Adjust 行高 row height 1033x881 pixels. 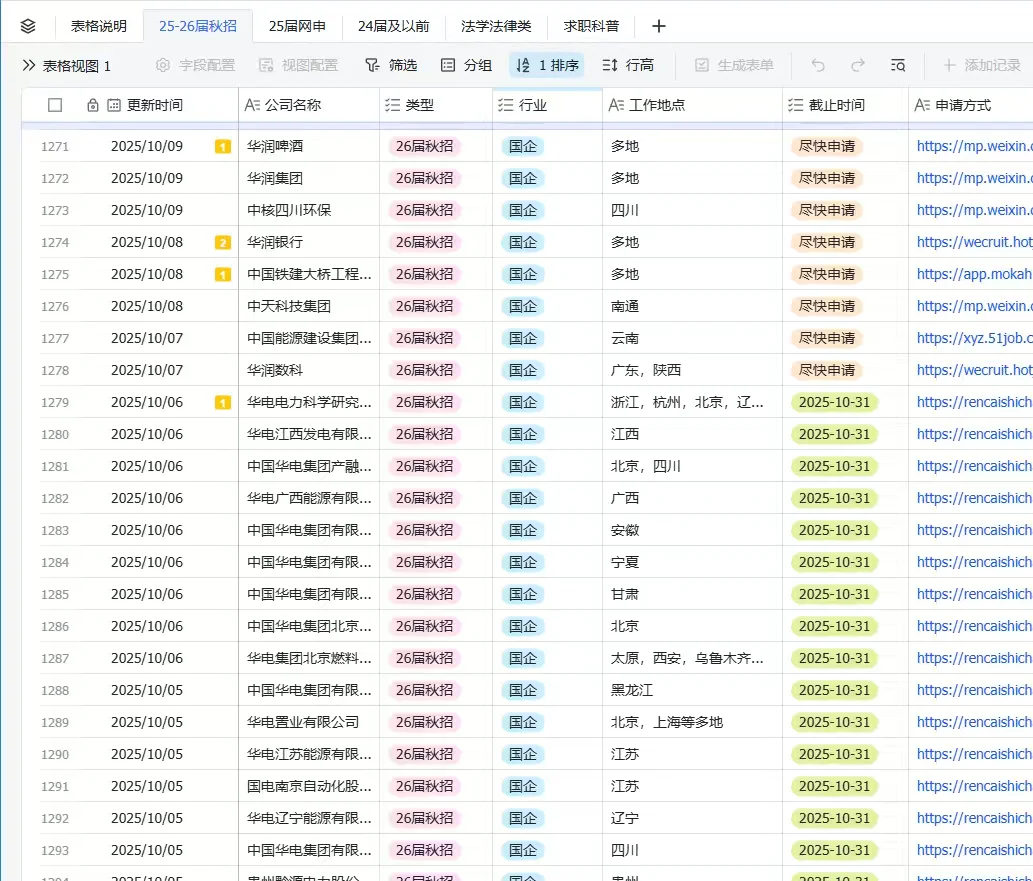(628, 65)
